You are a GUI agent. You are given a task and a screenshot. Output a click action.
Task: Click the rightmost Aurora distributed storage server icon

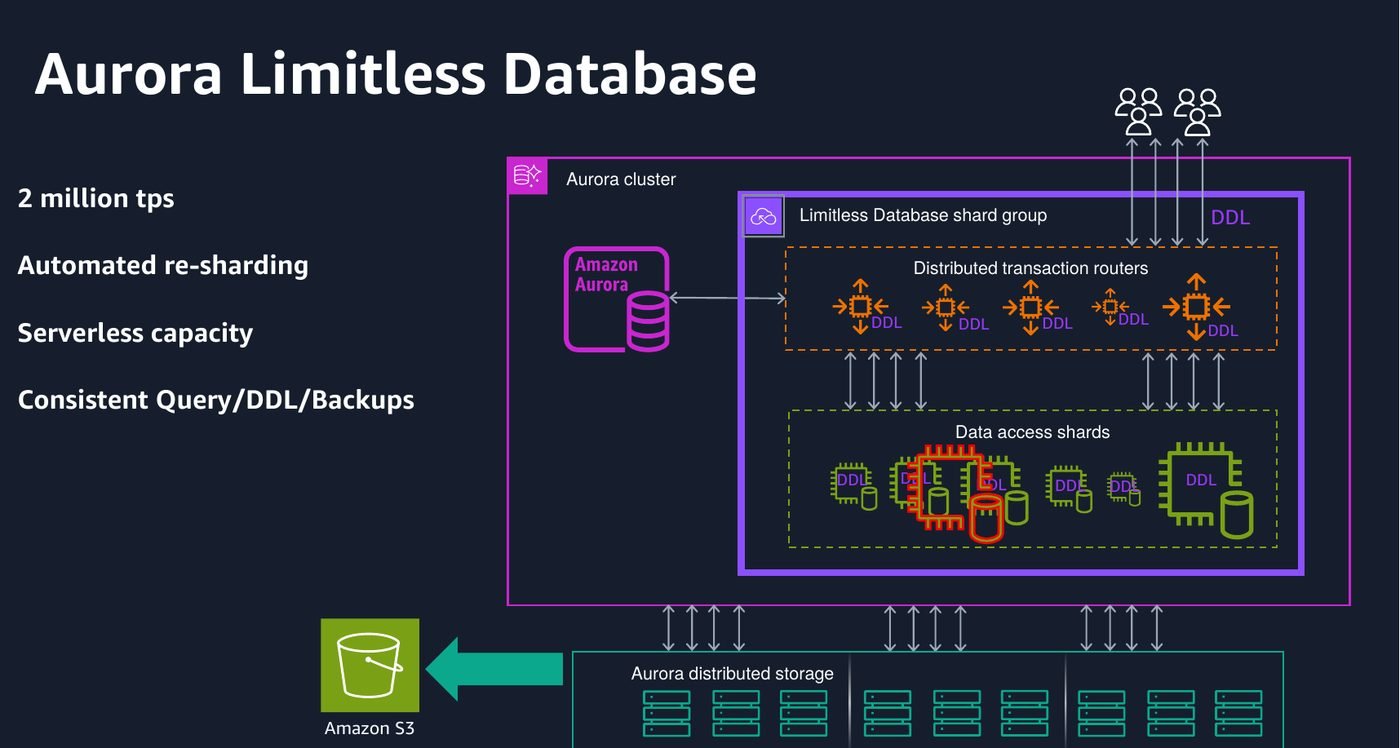coord(1239,712)
